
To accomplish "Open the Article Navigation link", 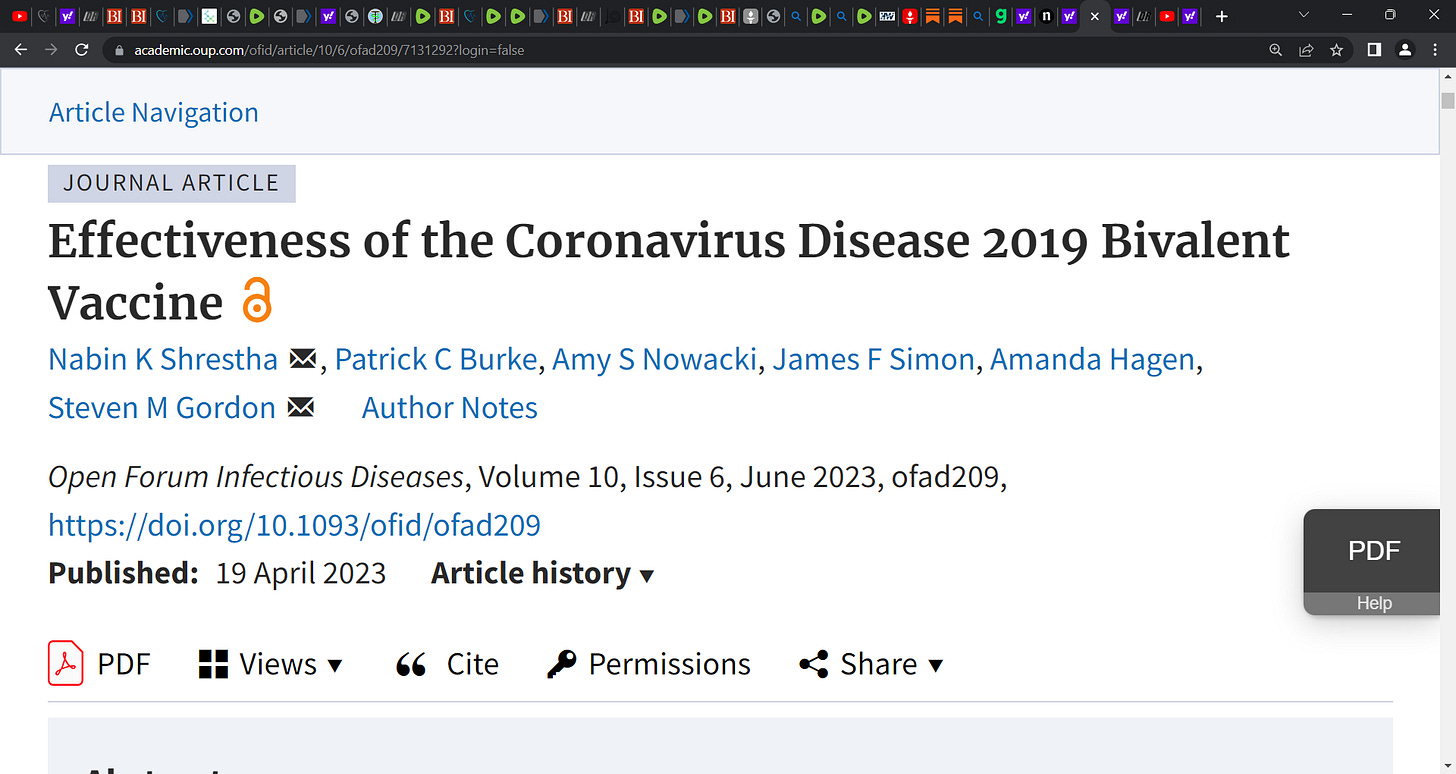I will coord(154,113).
